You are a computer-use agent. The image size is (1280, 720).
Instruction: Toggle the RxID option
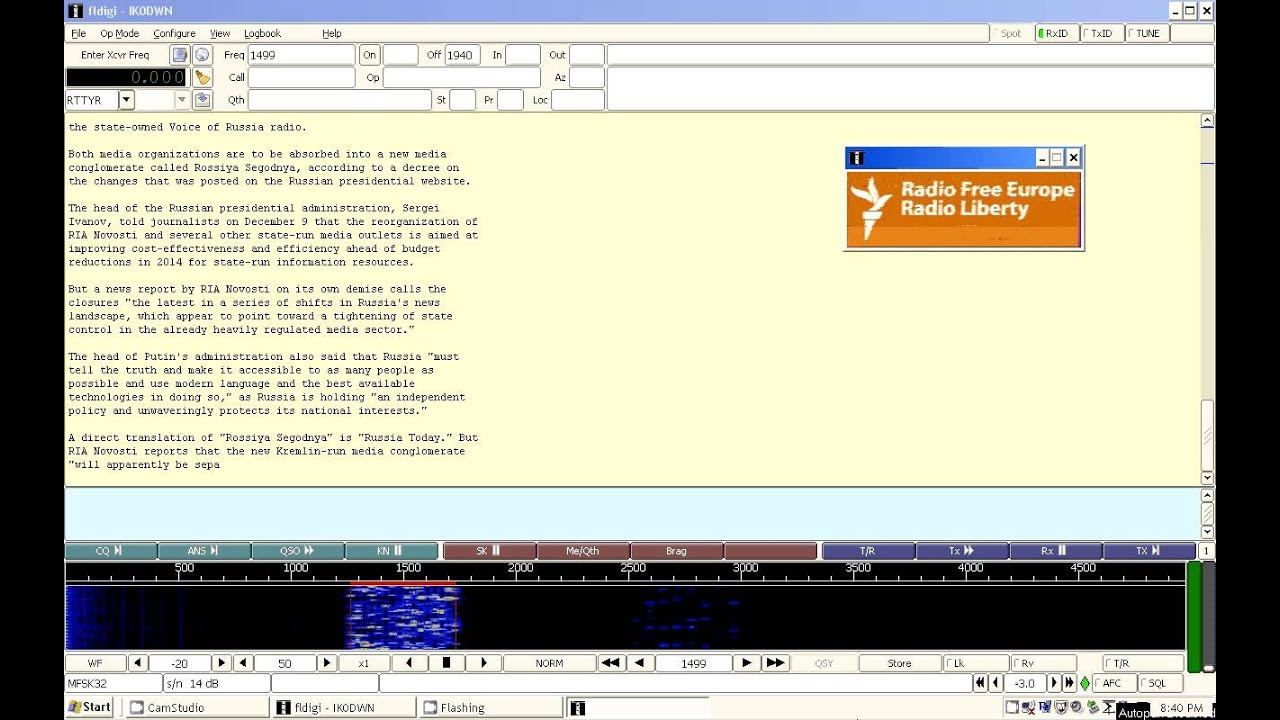[x=1055, y=33]
